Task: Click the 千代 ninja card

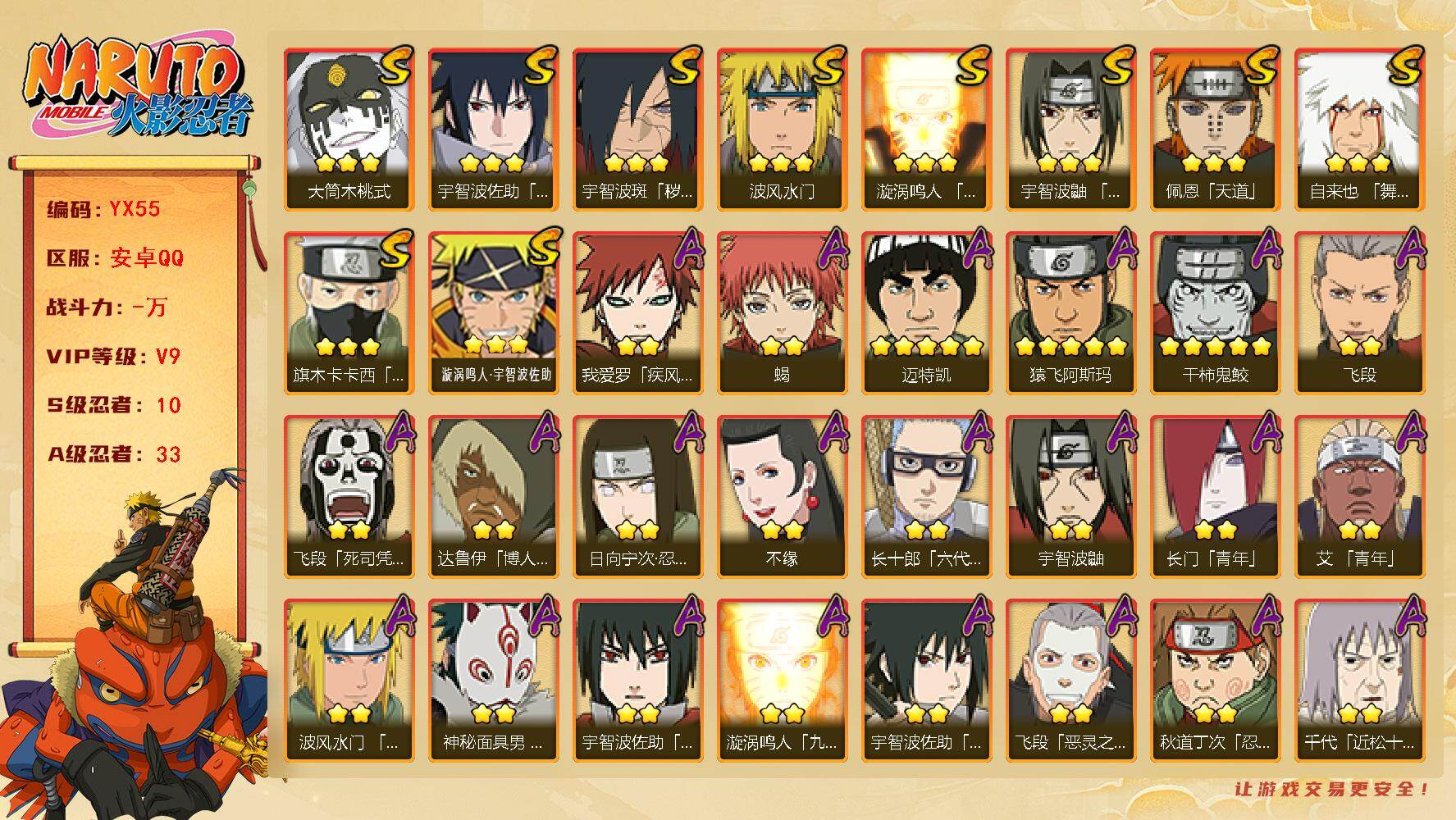Action: pyautogui.click(x=1359, y=681)
